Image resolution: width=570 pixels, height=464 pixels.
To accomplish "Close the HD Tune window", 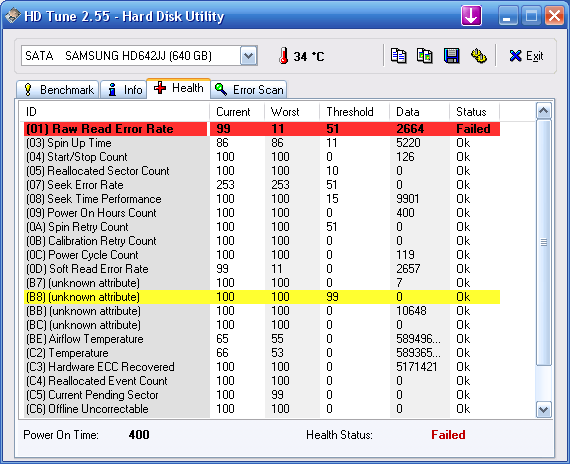I will 554,16.
